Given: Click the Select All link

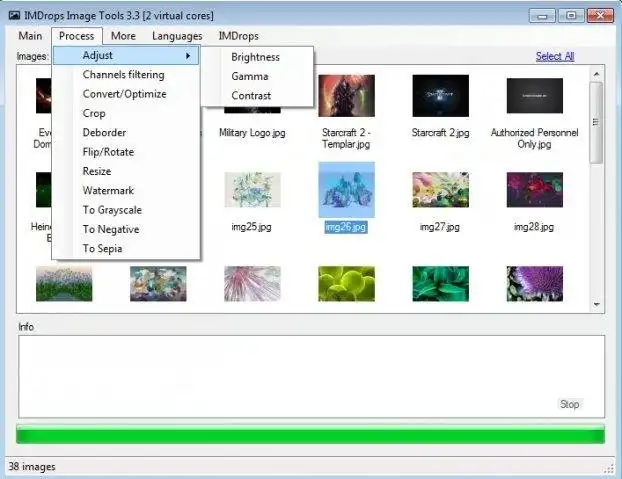Looking at the screenshot, I should pos(555,56).
